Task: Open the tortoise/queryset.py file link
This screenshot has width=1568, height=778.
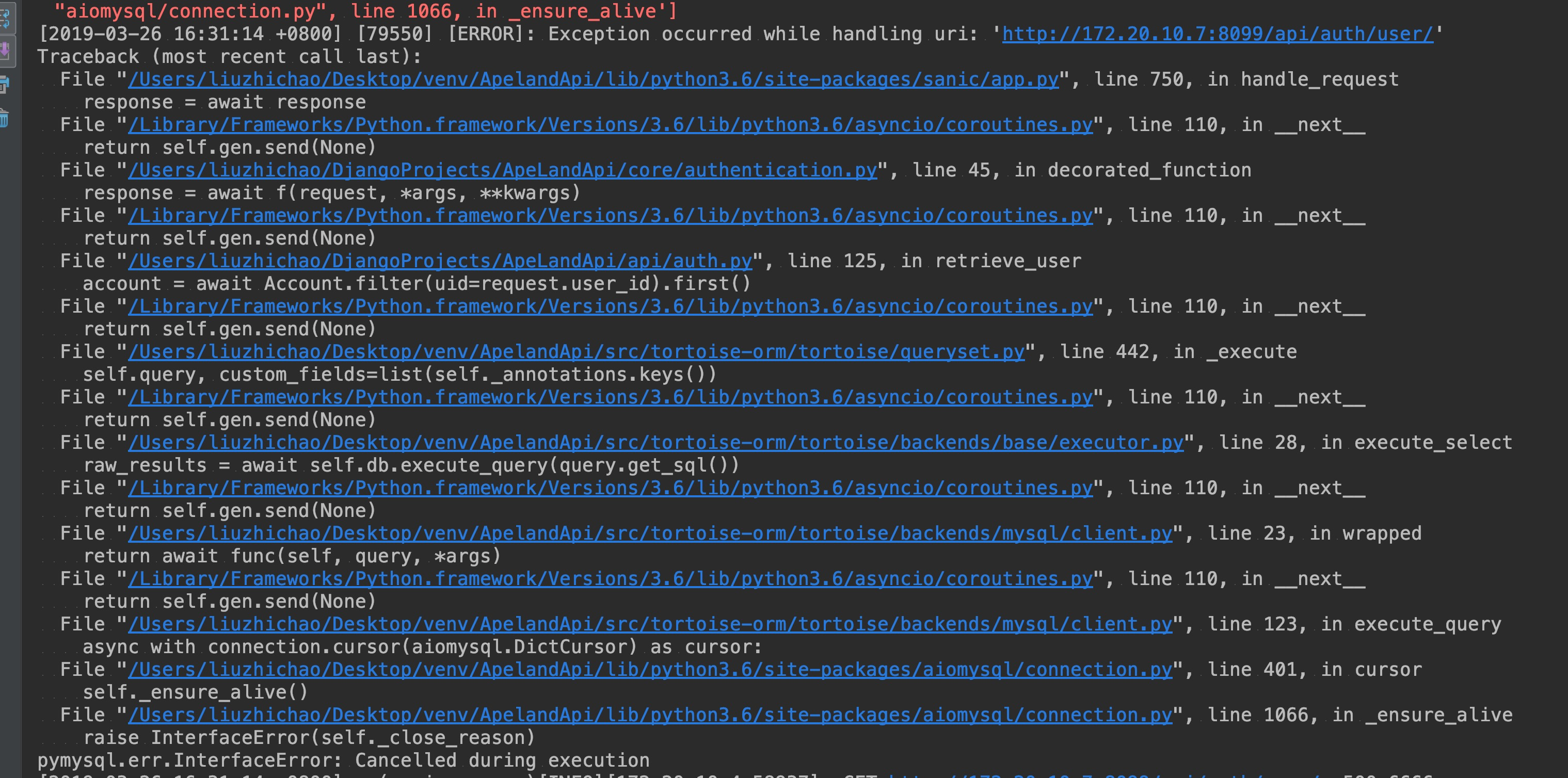Action: [577, 351]
